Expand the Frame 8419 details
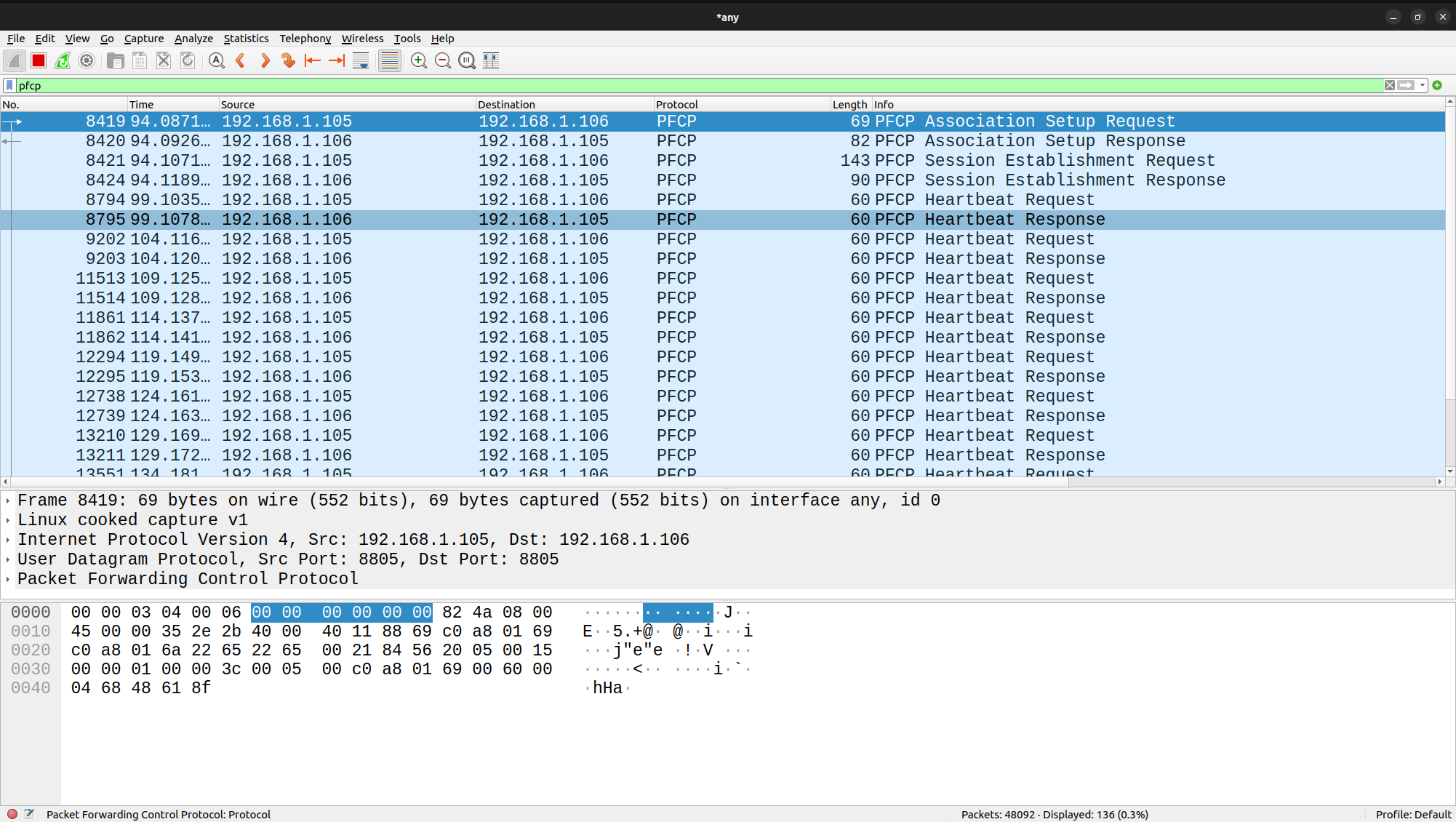This screenshot has width=1456, height=822. click(8, 500)
